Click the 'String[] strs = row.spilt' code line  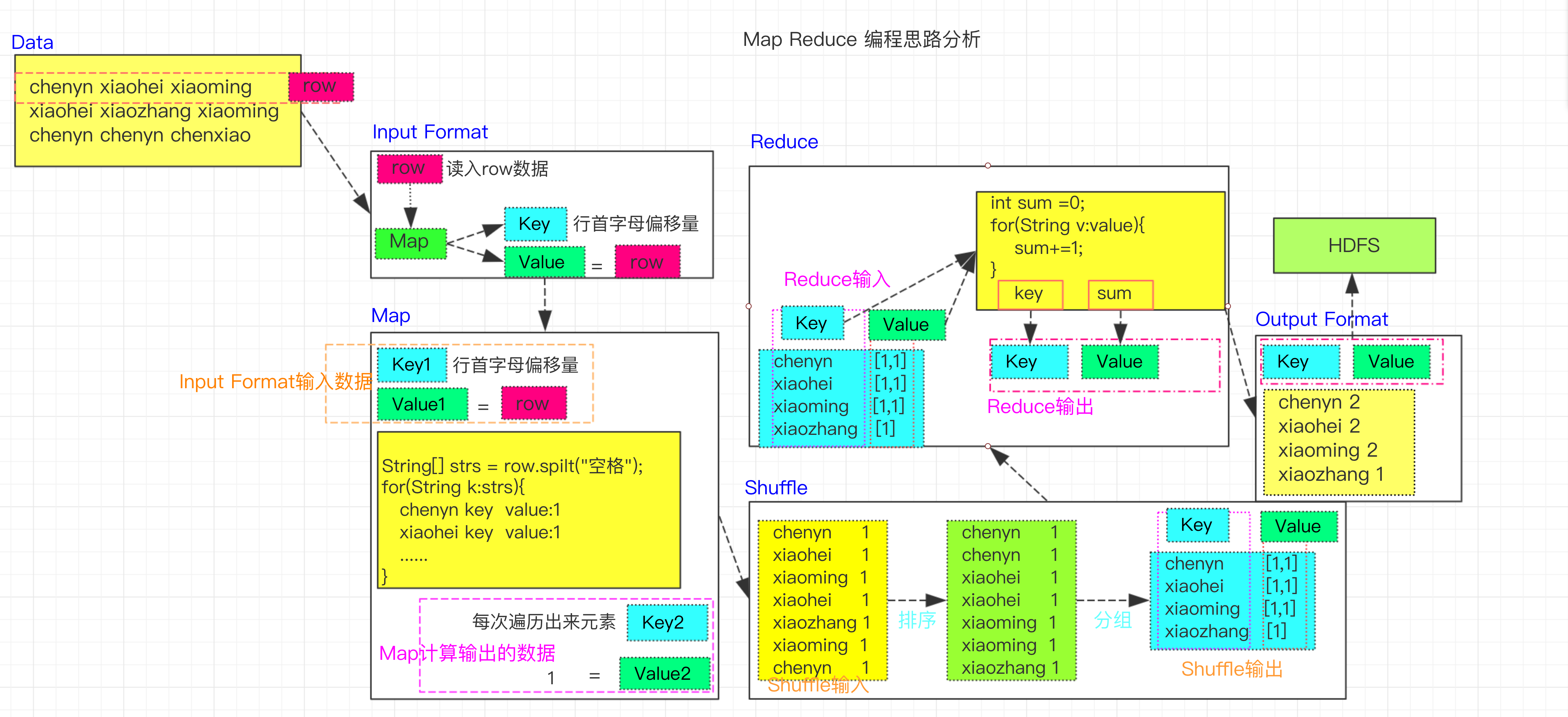(512, 466)
